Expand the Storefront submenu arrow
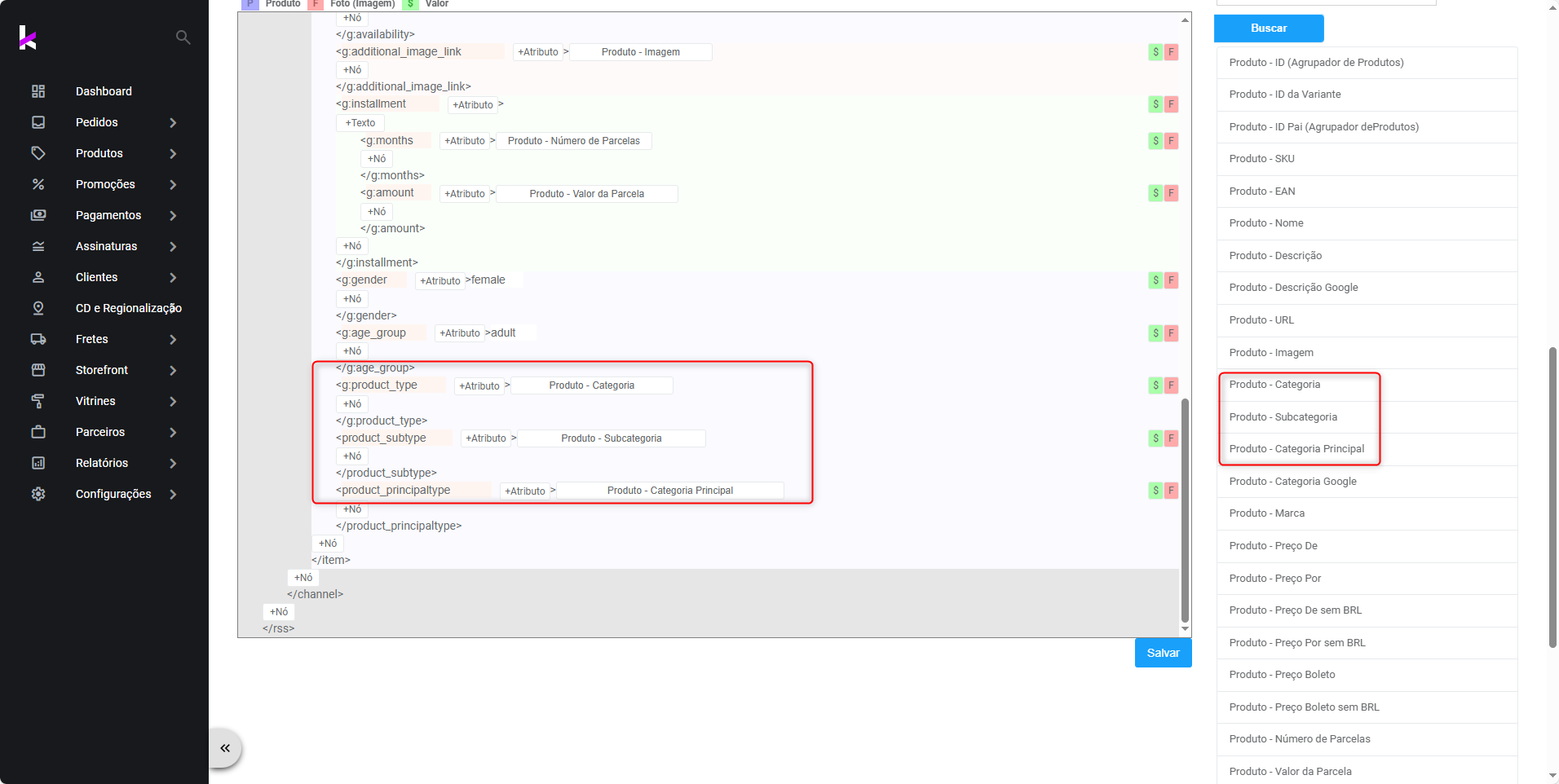 coord(173,370)
